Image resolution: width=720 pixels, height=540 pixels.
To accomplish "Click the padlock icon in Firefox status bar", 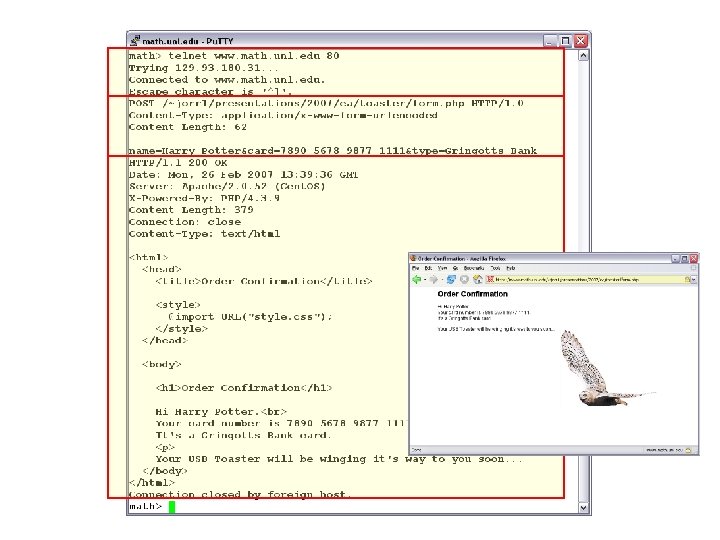I will pos(688,450).
